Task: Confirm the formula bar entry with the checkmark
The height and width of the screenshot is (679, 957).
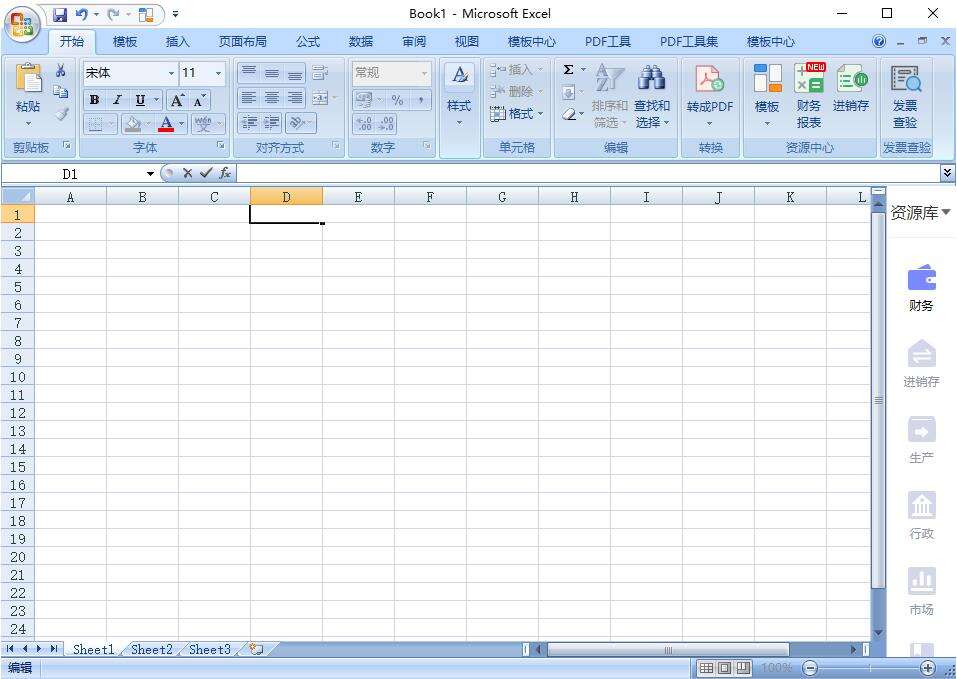Action: coord(206,173)
